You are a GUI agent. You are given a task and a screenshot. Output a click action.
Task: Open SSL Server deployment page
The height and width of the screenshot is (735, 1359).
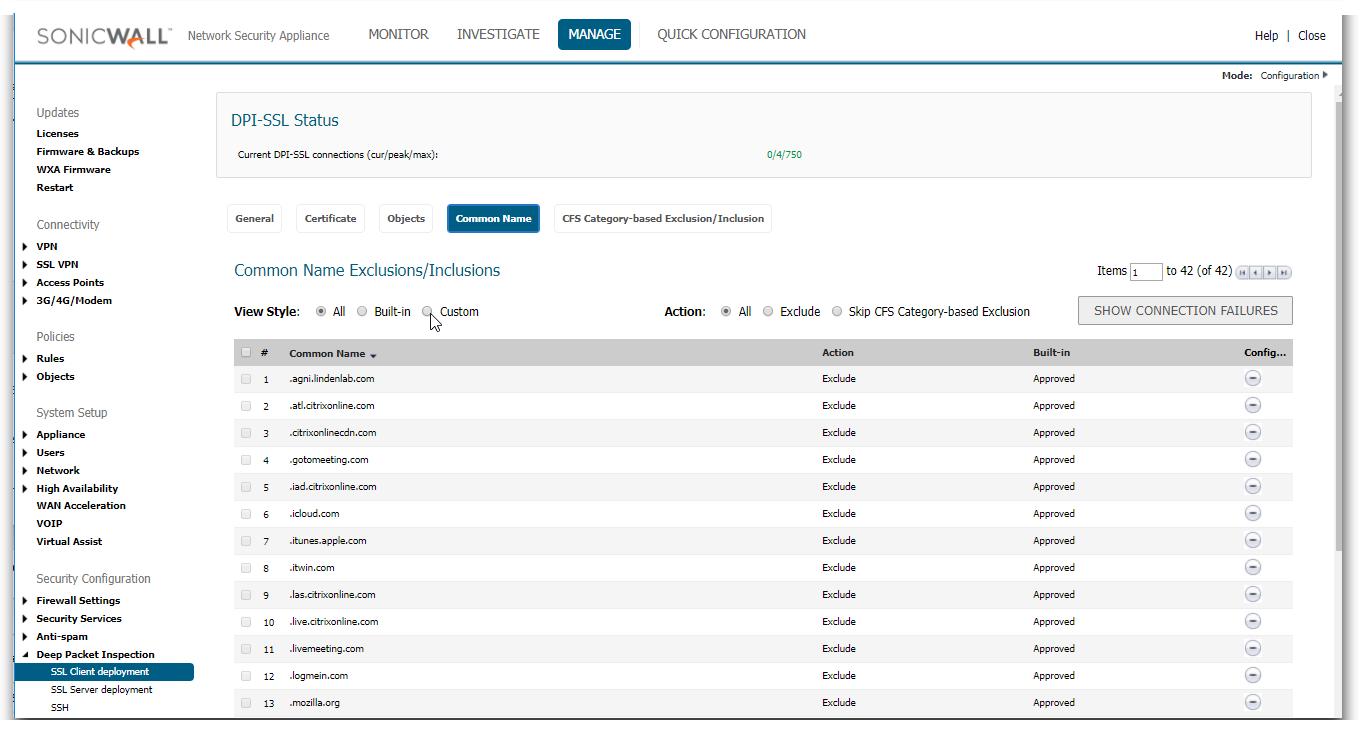click(x=102, y=689)
